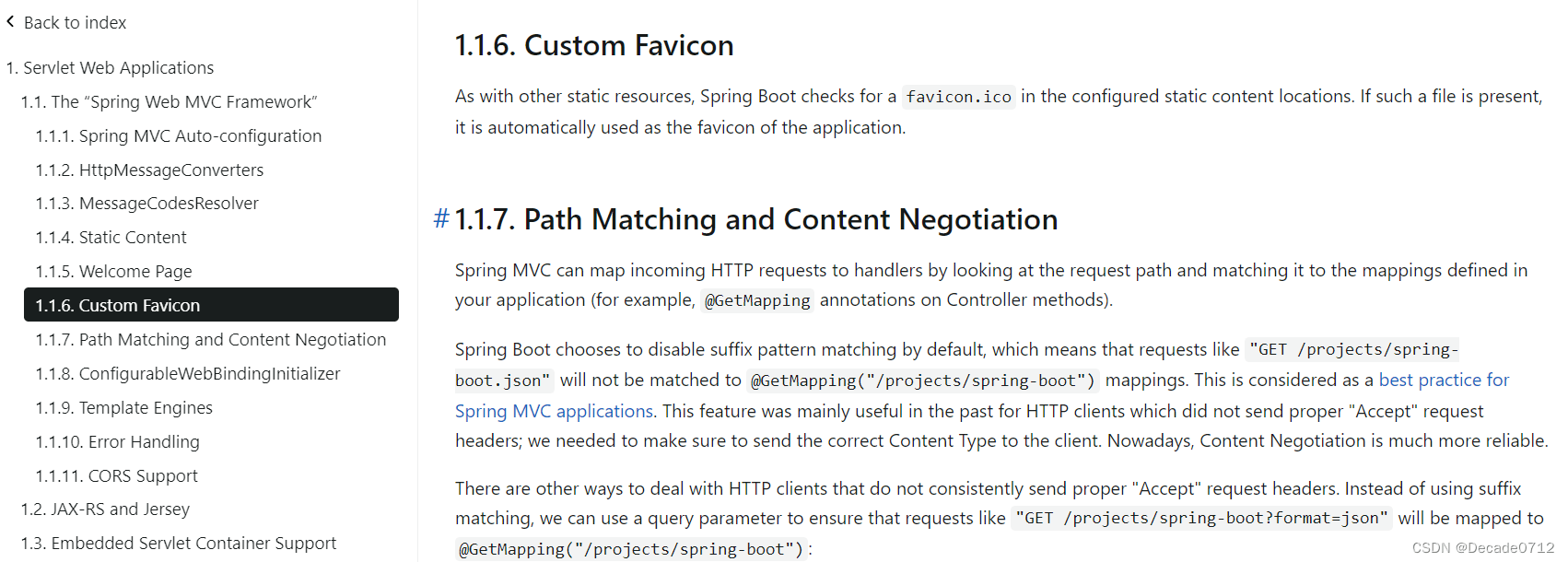
Task: Select 1.1. The "Spring Web MVC Framework" entry
Action: [169, 101]
